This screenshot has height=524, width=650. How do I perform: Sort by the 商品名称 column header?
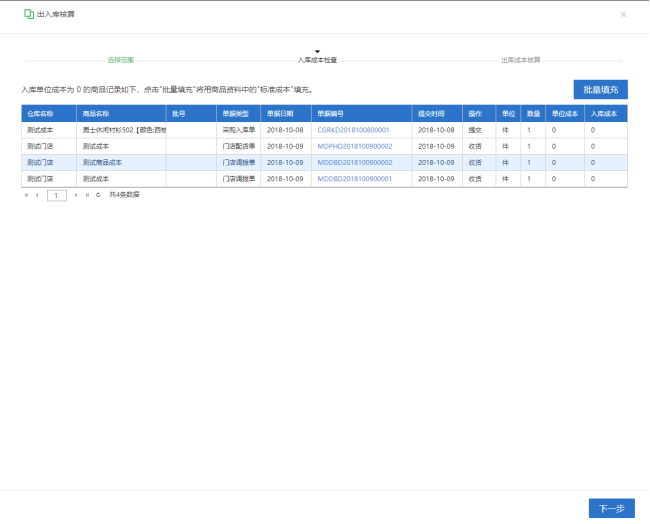(121, 114)
